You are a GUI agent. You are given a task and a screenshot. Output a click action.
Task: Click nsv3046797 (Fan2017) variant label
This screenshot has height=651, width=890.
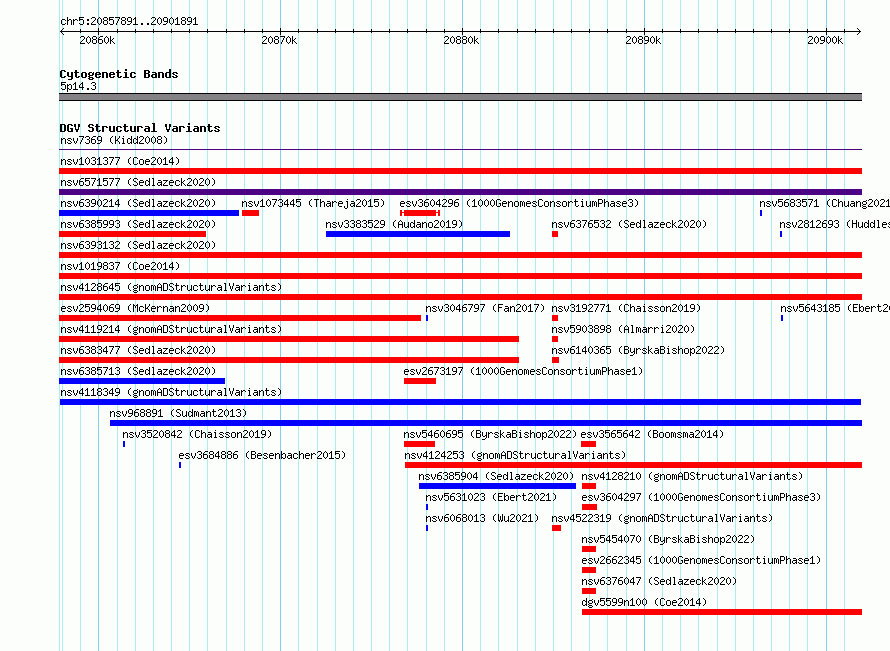point(485,308)
